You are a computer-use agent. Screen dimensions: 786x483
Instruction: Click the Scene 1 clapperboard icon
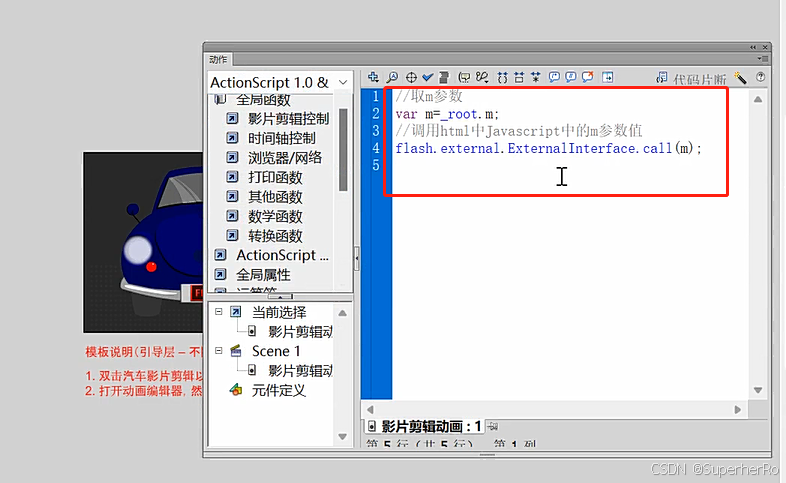pyautogui.click(x=236, y=350)
